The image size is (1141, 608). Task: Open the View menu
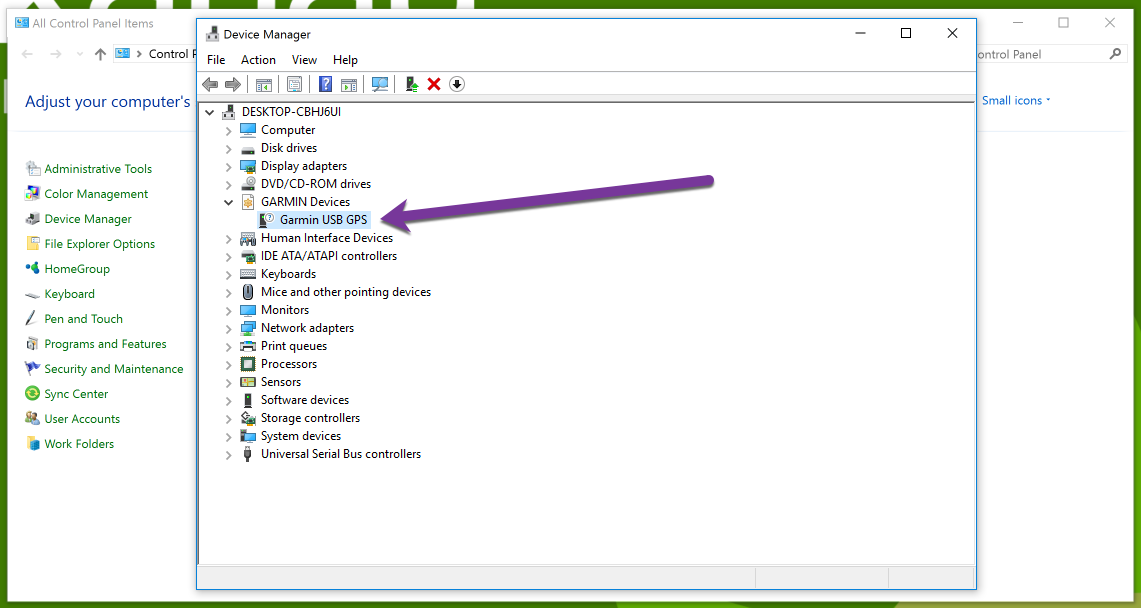coord(304,60)
